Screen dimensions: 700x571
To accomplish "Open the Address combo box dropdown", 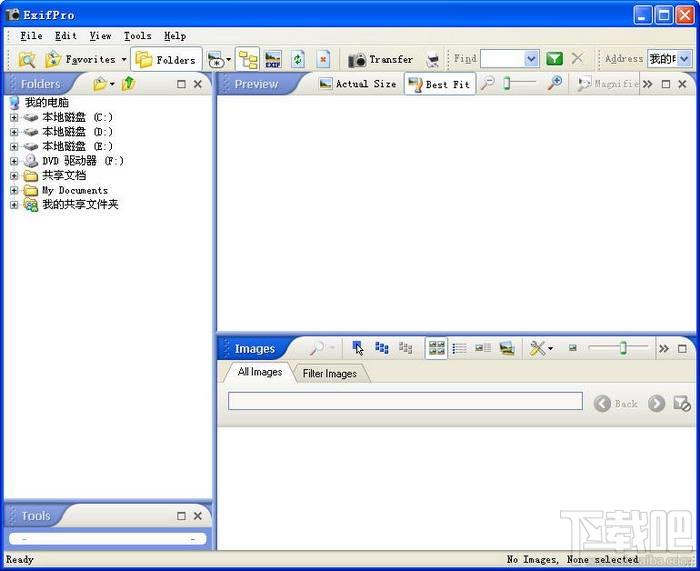I will (684, 59).
